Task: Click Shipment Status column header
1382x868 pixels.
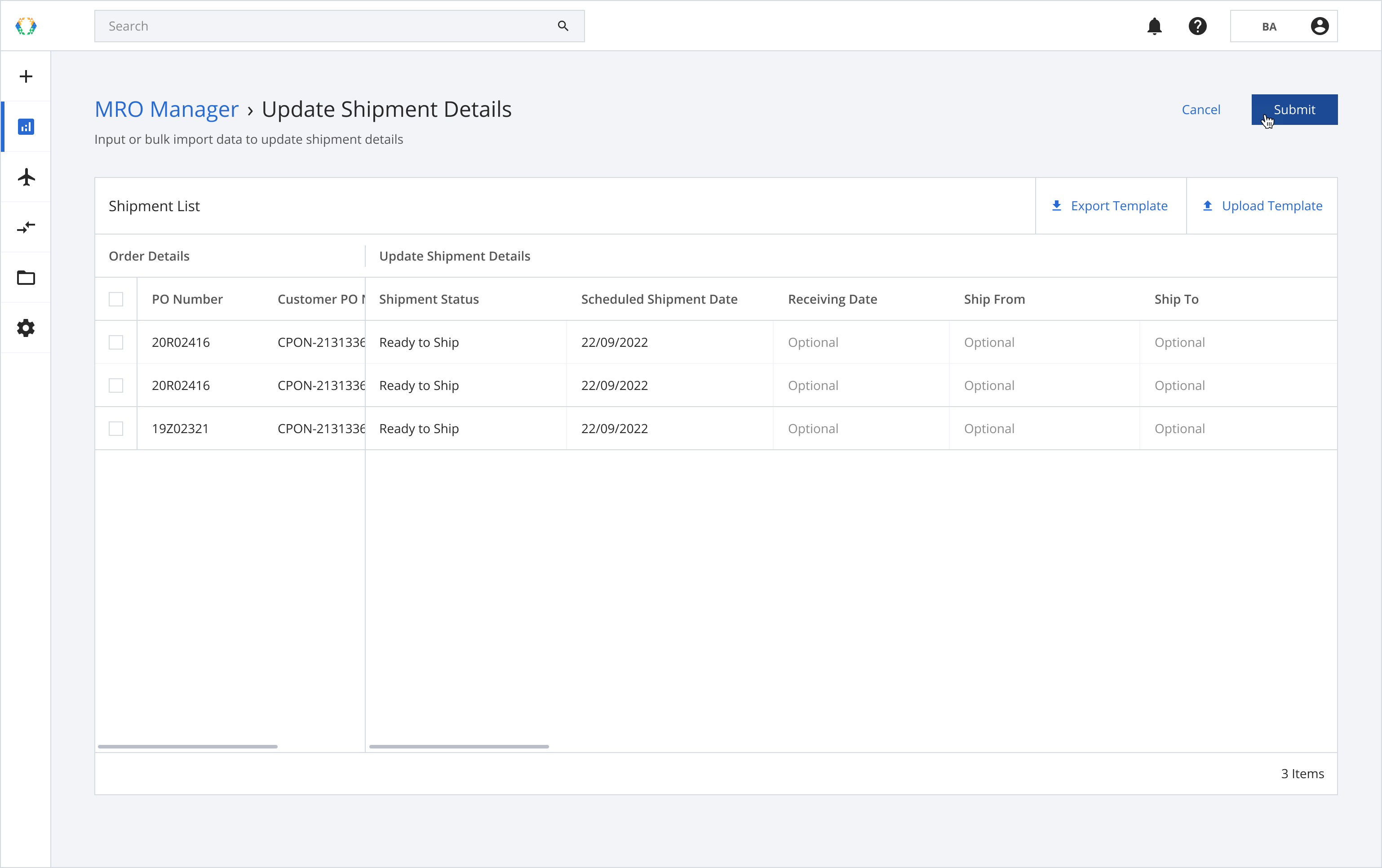Action: pyautogui.click(x=429, y=299)
